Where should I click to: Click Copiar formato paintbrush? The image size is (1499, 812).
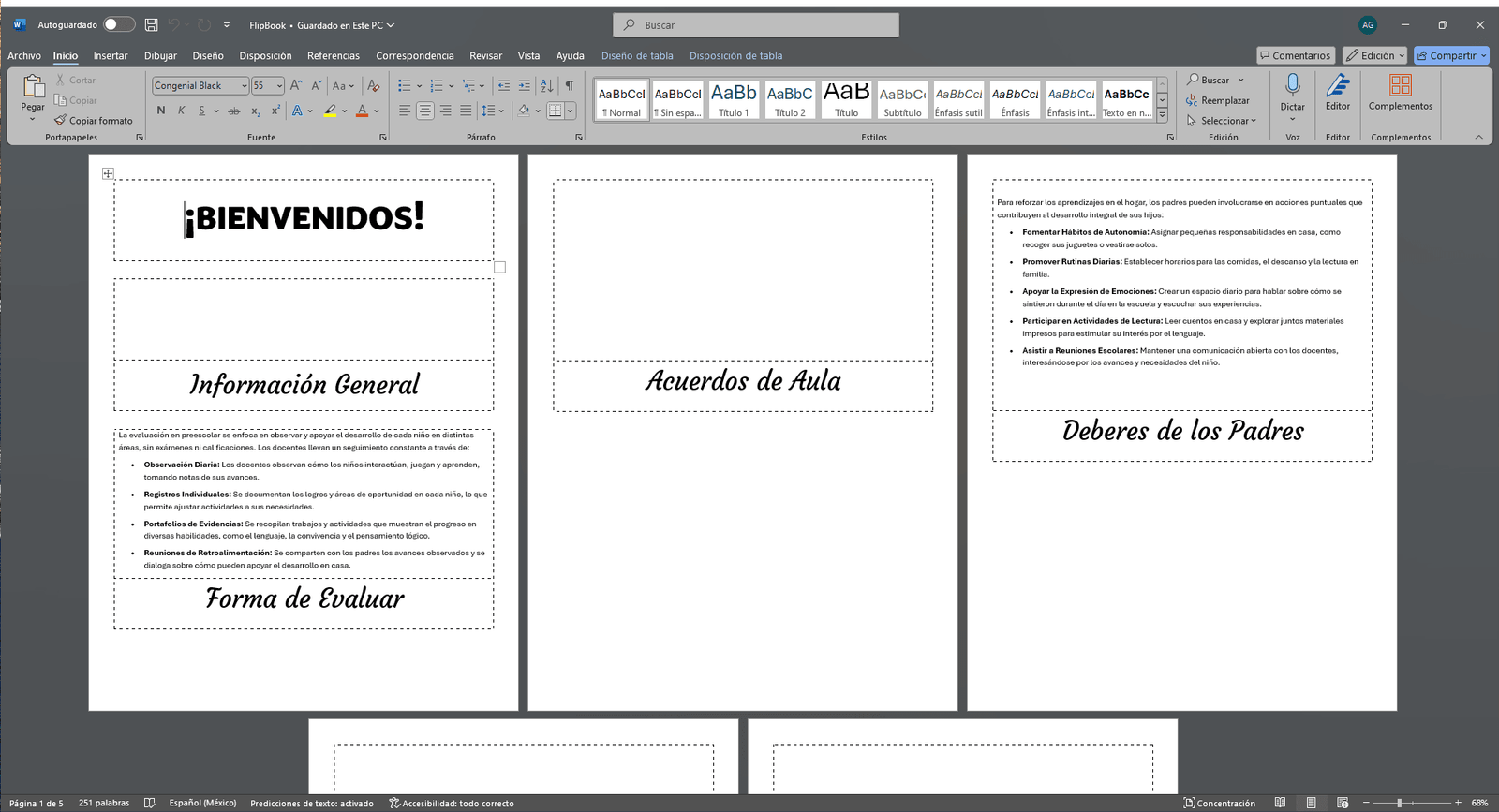[x=94, y=120]
